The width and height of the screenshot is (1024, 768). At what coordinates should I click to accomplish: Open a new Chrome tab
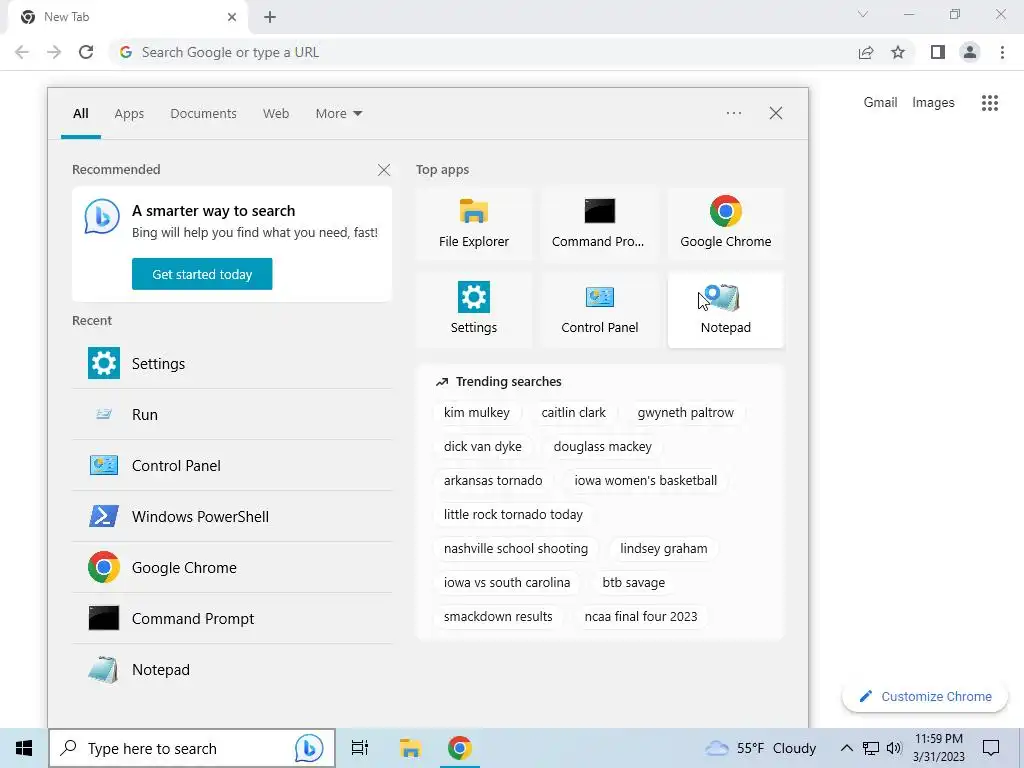pyautogui.click(x=270, y=17)
